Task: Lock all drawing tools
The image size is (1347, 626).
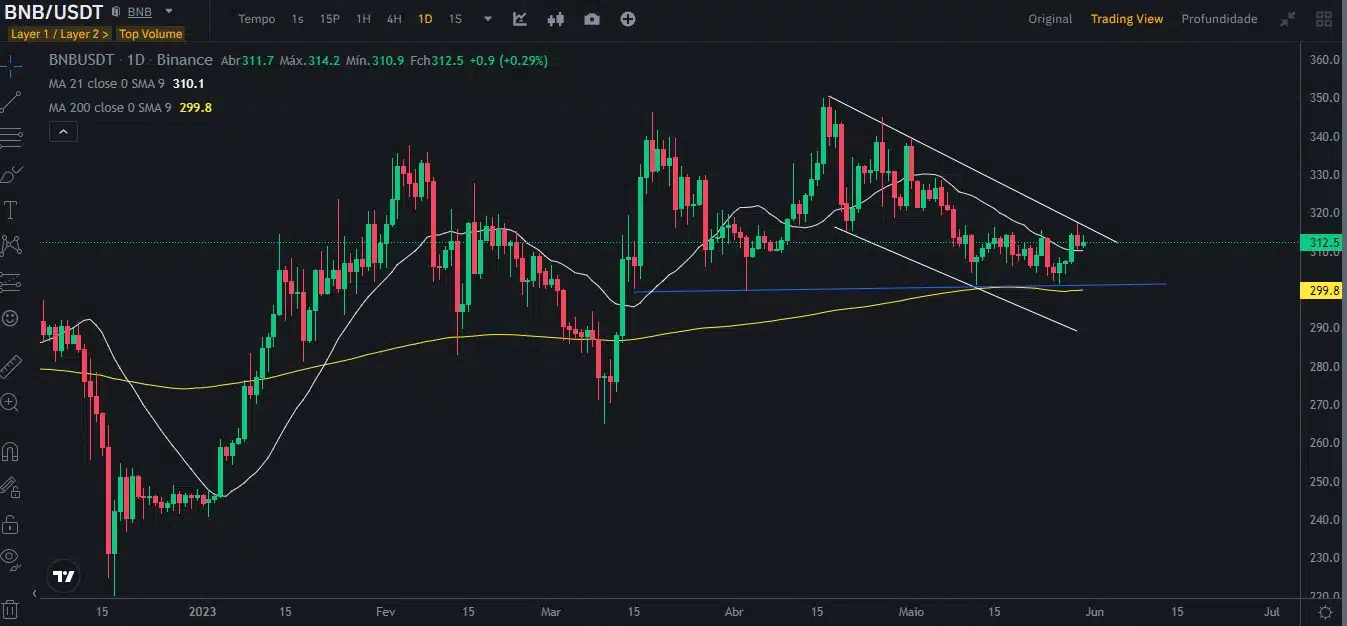Action: pos(10,524)
